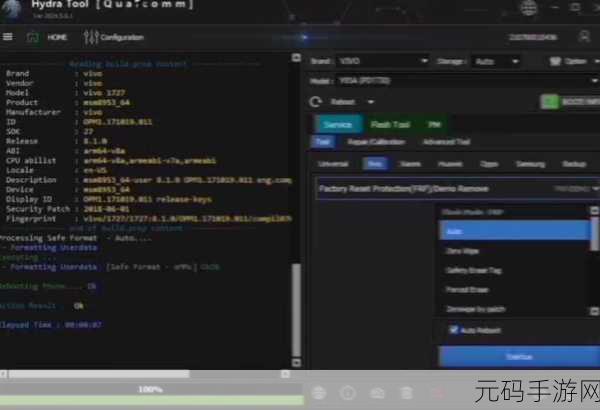
Task: Select Safety Erase Tag in the list
Action: 474,270
